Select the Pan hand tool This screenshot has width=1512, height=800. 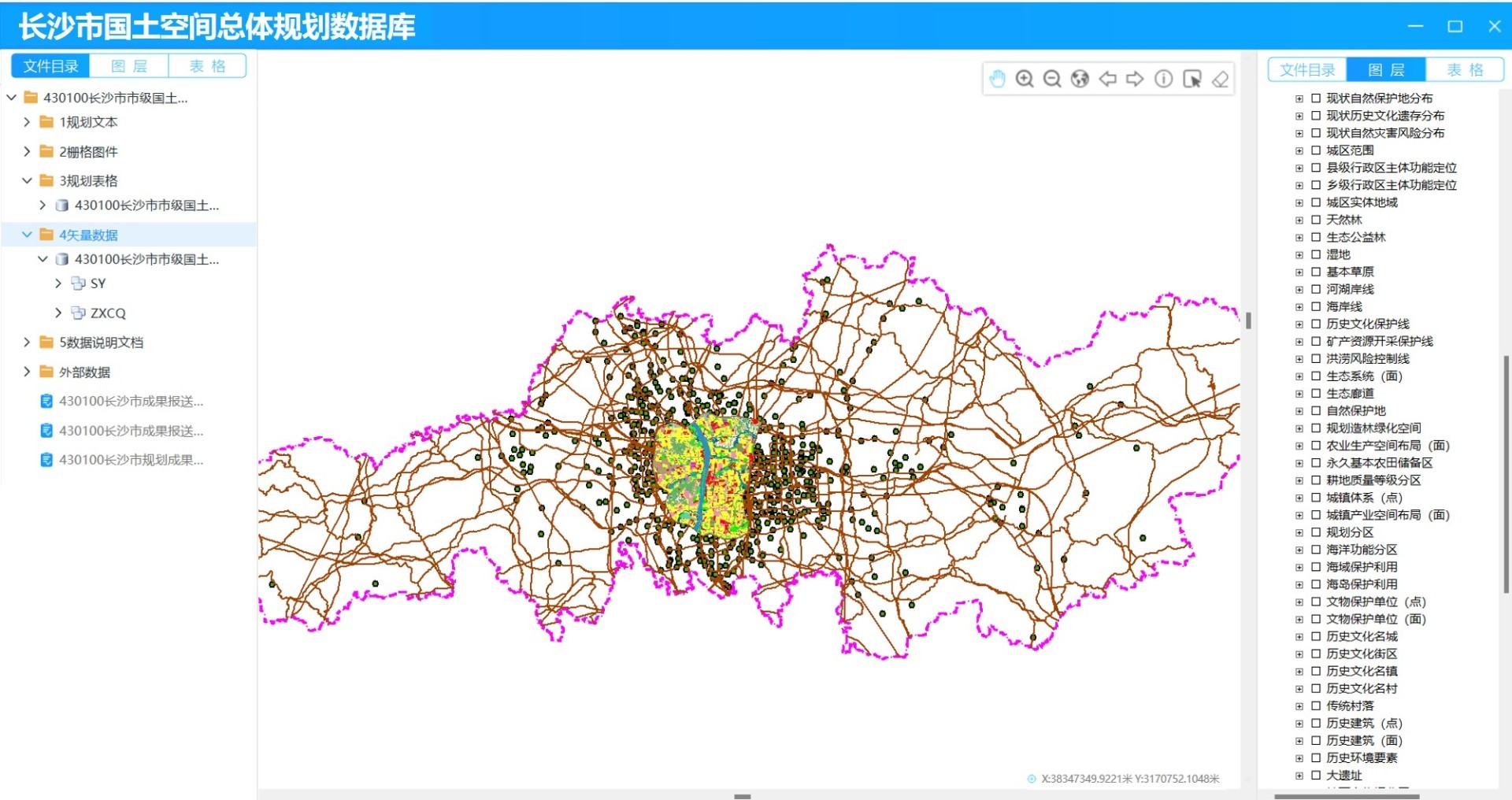[x=998, y=79]
